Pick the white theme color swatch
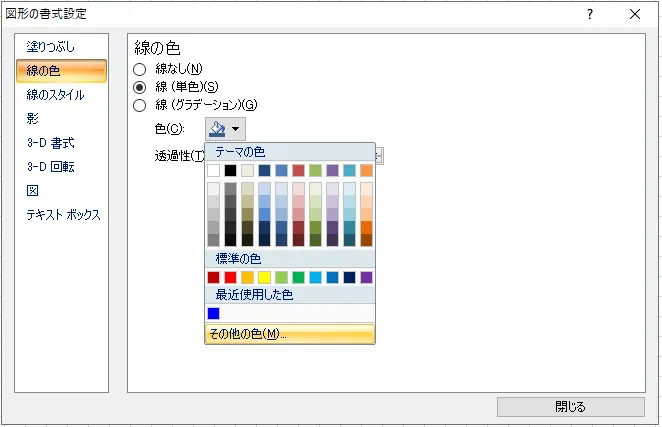662x427 pixels. click(213, 170)
